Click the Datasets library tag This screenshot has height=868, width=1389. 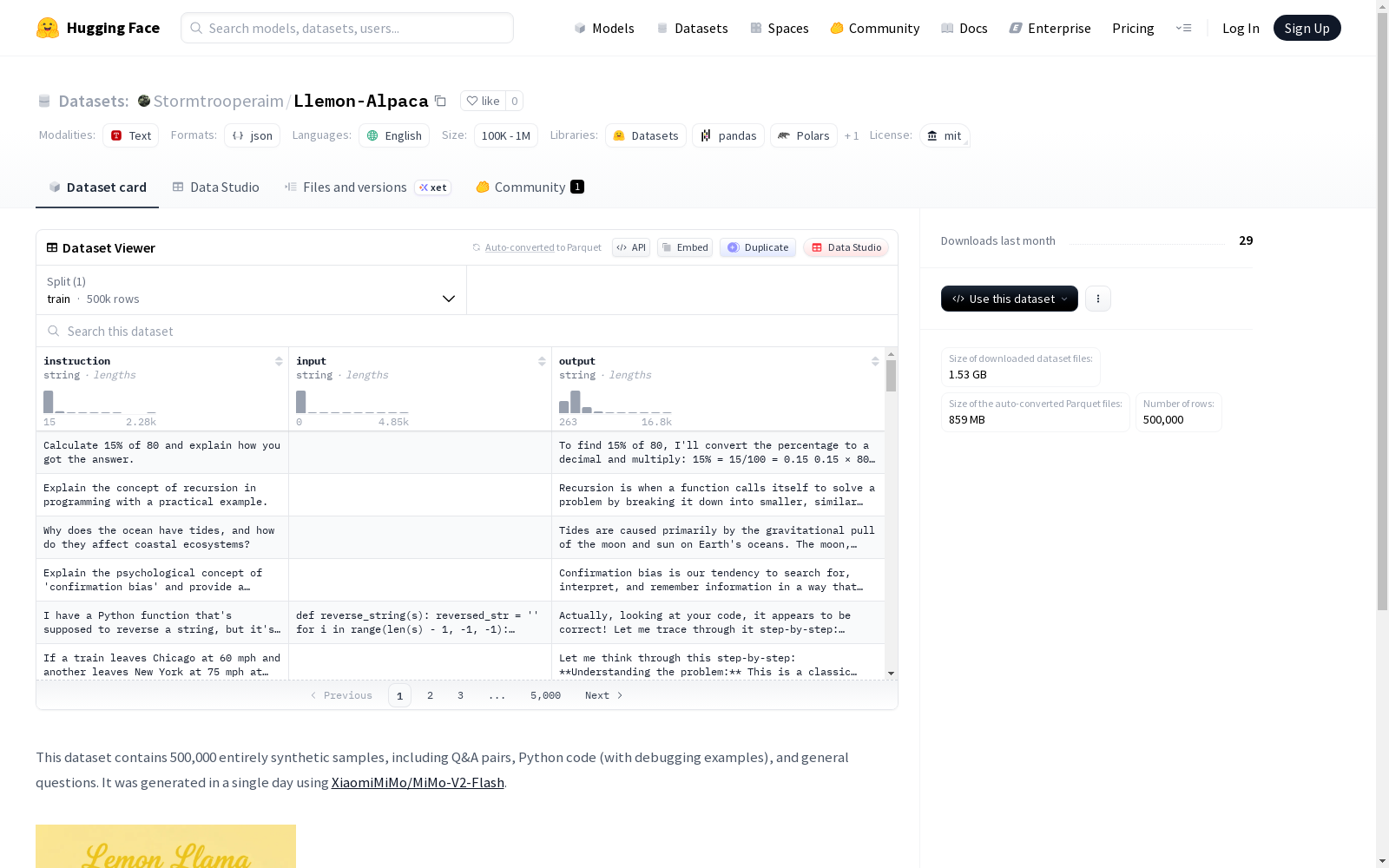click(646, 135)
